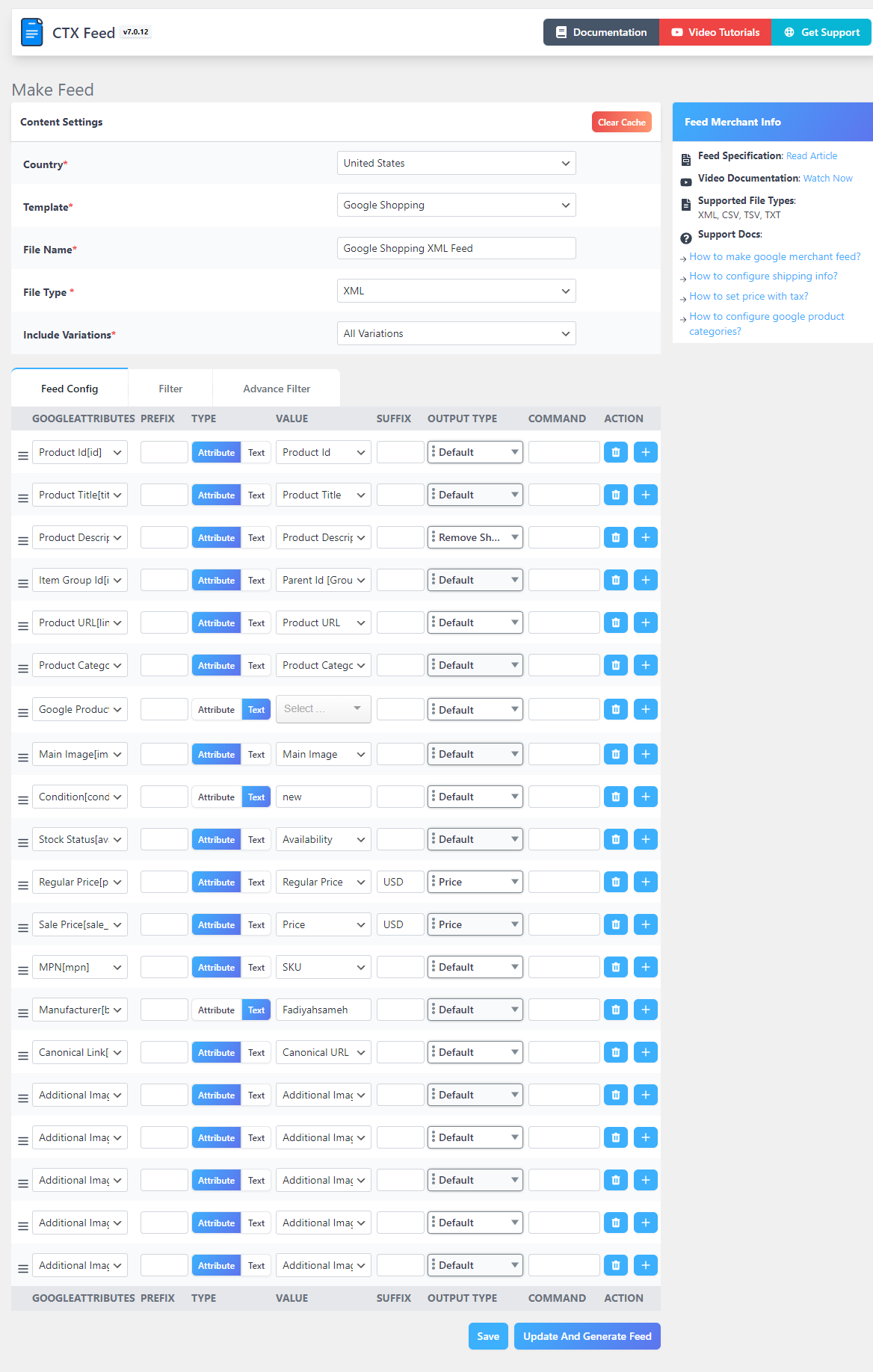Click trash icon on Condition row
Screen dimensions: 873x1372
tap(615, 797)
